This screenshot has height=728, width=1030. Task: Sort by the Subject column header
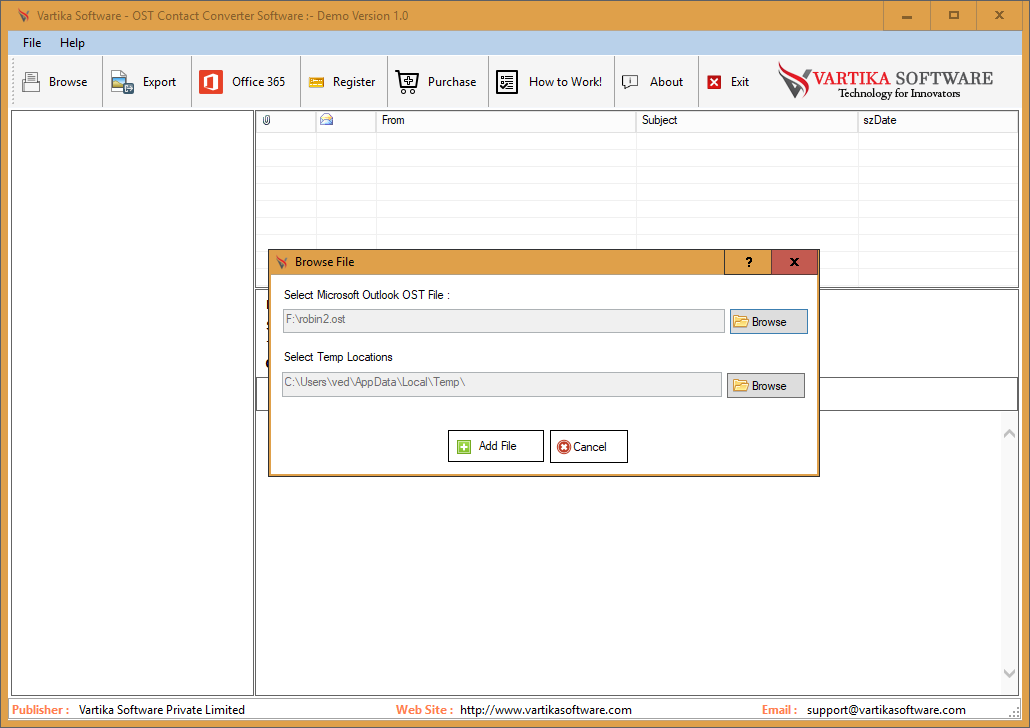pyautogui.click(x=747, y=120)
